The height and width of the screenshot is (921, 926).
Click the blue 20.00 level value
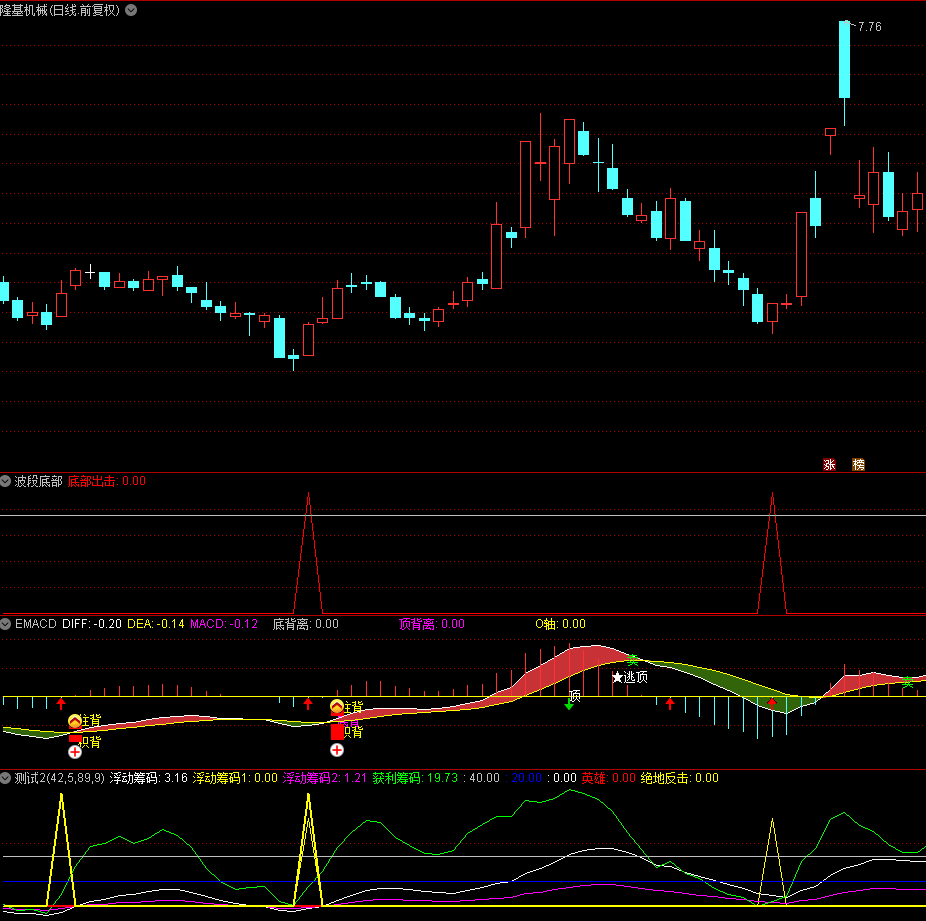526,778
